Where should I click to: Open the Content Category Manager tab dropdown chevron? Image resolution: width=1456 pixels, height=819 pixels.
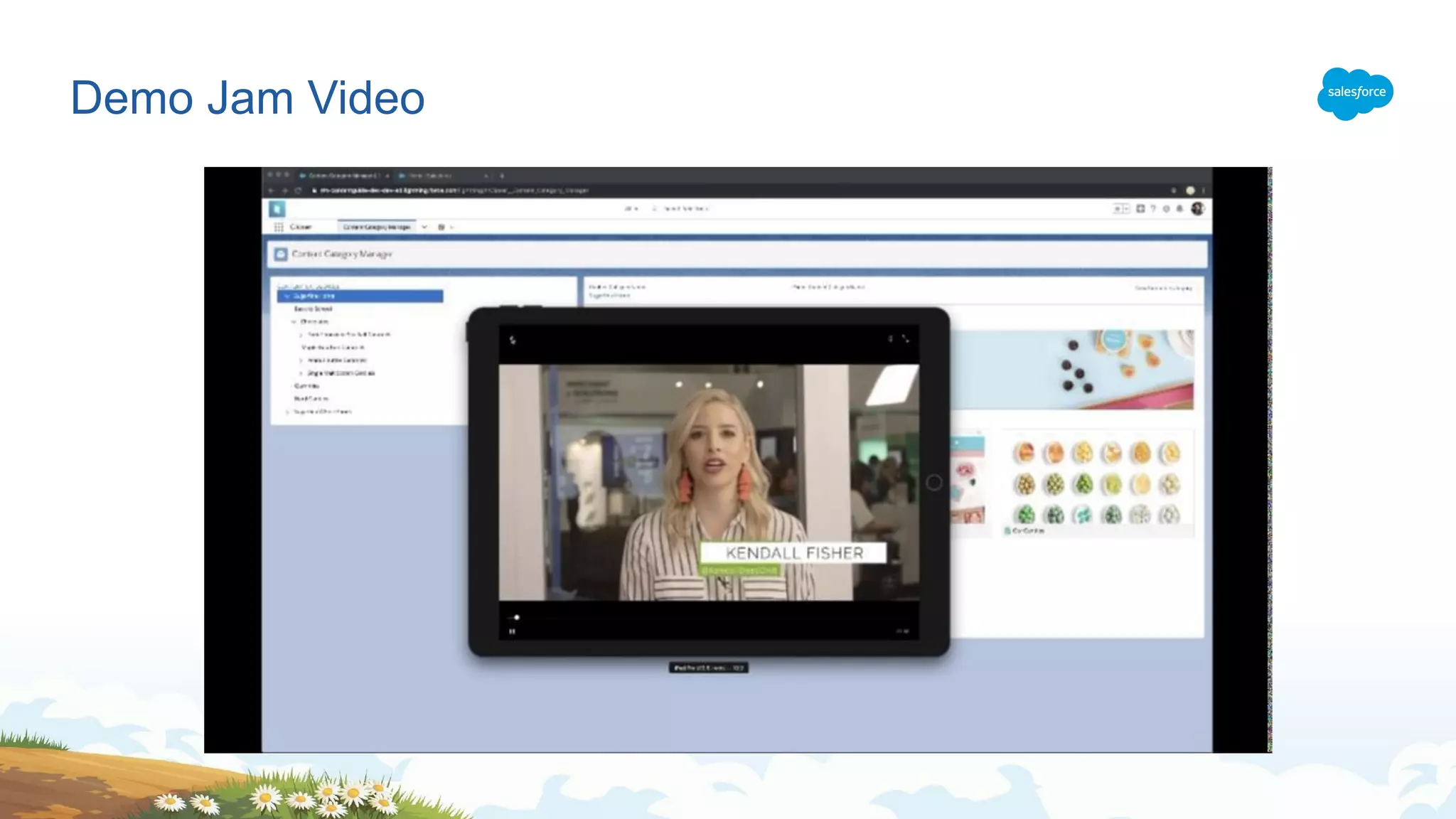pos(424,227)
